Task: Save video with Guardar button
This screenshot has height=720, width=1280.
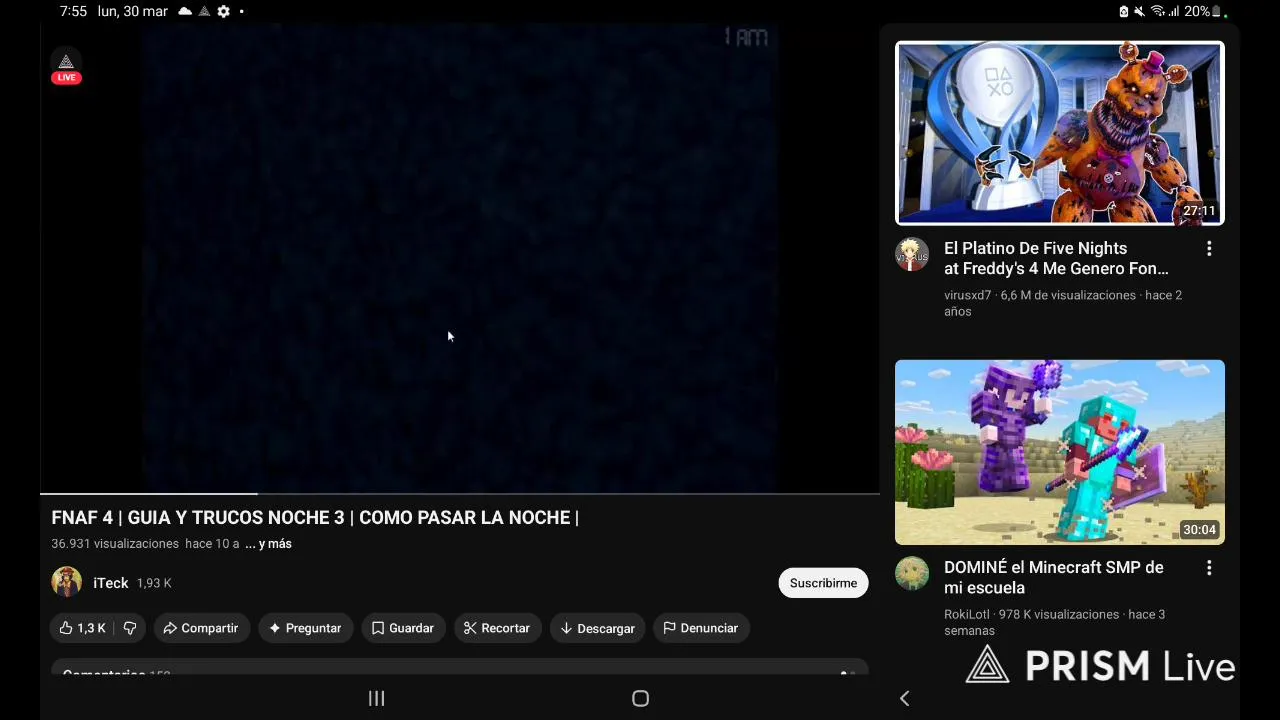Action: pyautogui.click(x=403, y=628)
